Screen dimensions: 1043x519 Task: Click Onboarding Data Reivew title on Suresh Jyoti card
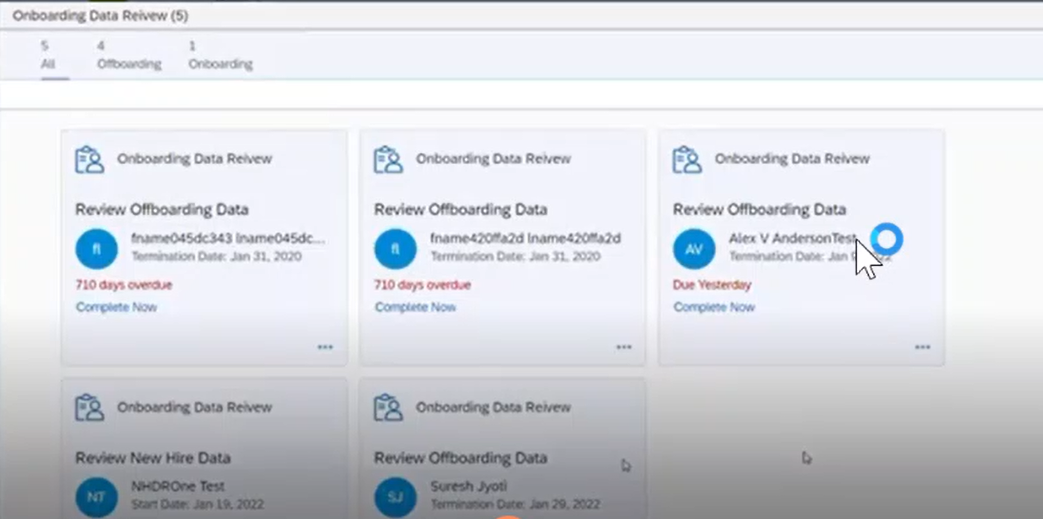coord(493,407)
